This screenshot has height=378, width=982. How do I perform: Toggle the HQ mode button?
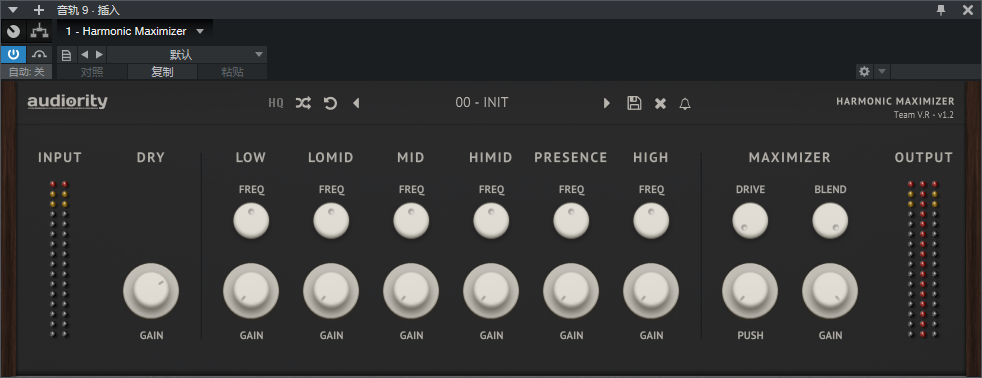276,103
